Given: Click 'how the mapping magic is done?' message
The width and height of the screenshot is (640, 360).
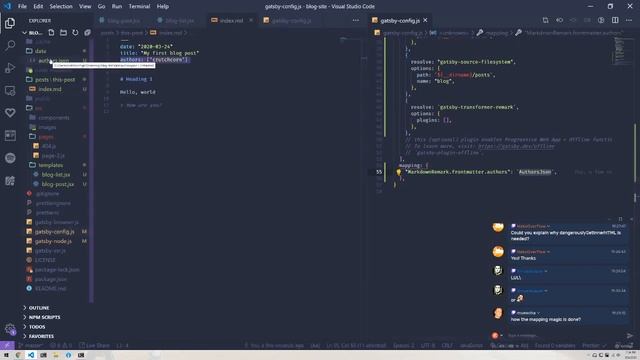Looking at the screenshot, I should [x=546, y=320].
